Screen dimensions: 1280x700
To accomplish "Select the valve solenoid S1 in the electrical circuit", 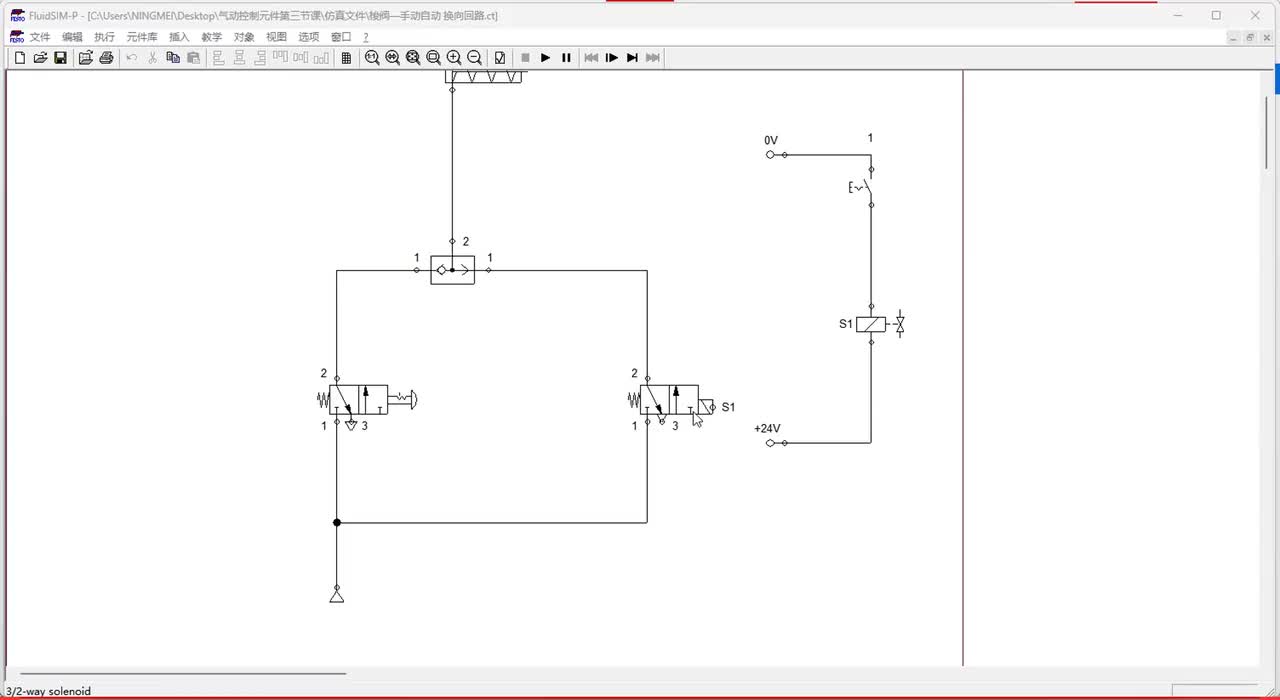I will pyautogui.click(x=872, y=324).
